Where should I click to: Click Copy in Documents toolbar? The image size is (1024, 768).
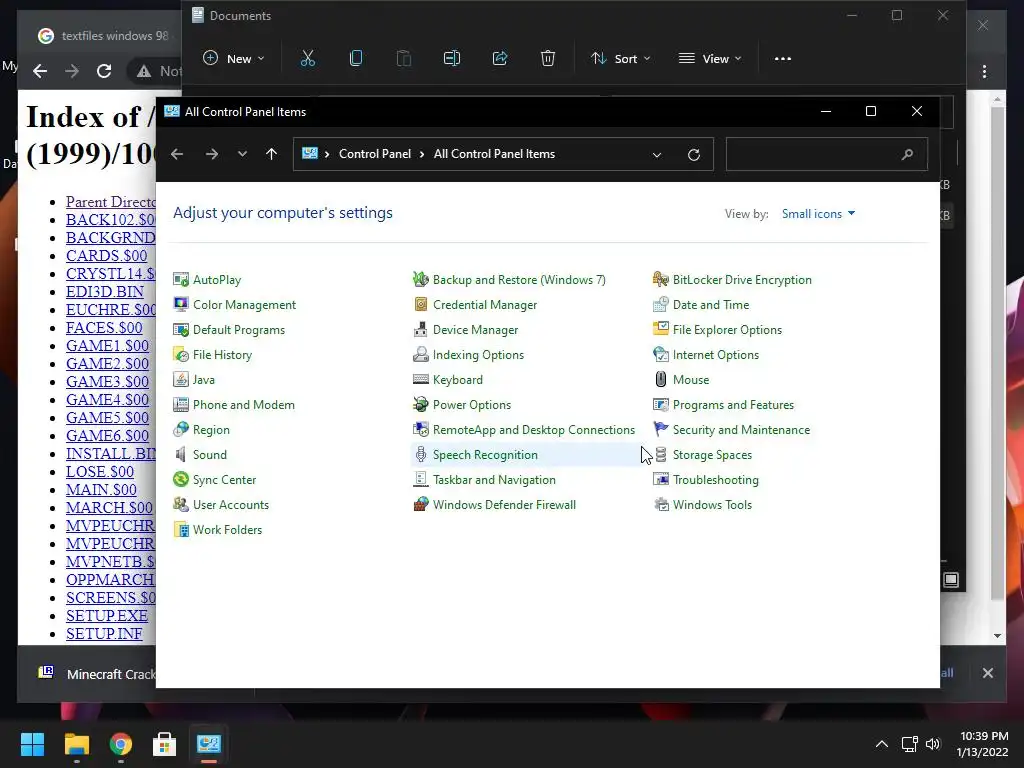click(x=356, y=59)
